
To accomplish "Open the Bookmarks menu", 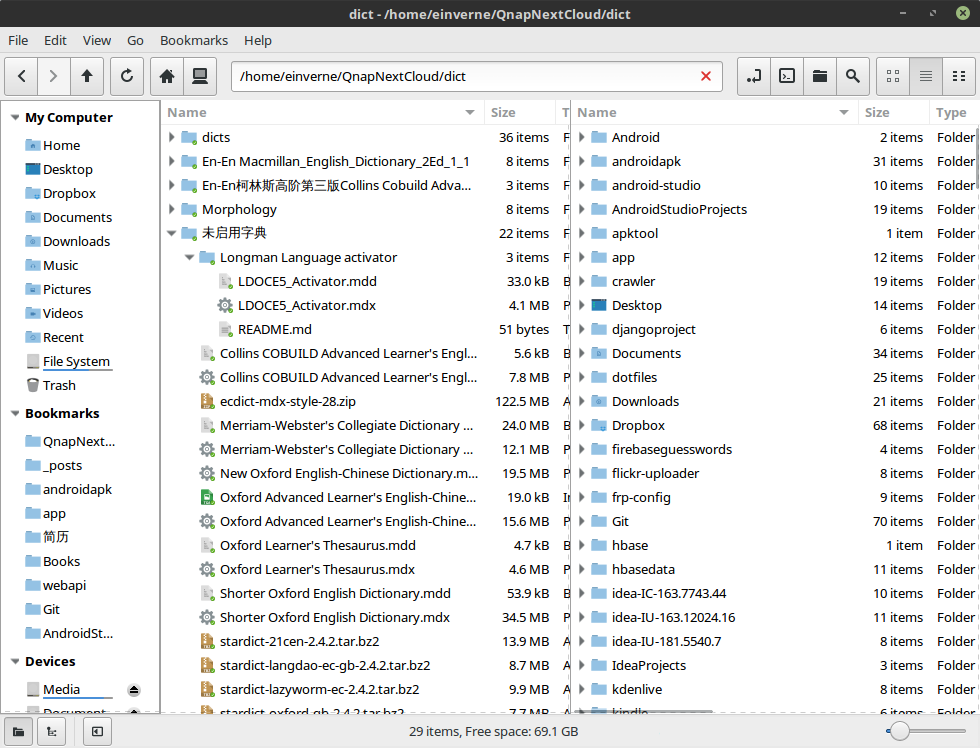I will point(194,40).
